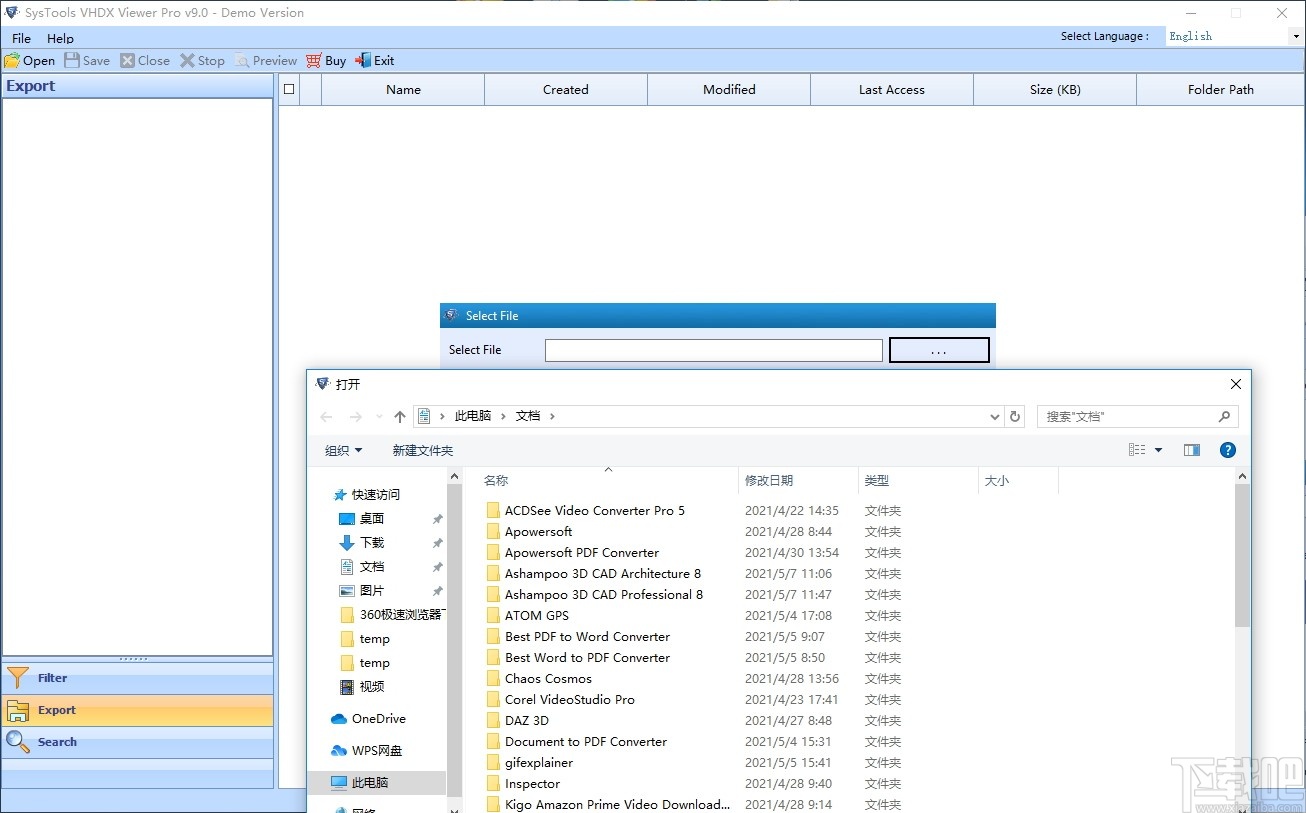Click the Help question mark in the dialog
The width and height of the screenshot is (1306, 813).
pos(1228,450)
